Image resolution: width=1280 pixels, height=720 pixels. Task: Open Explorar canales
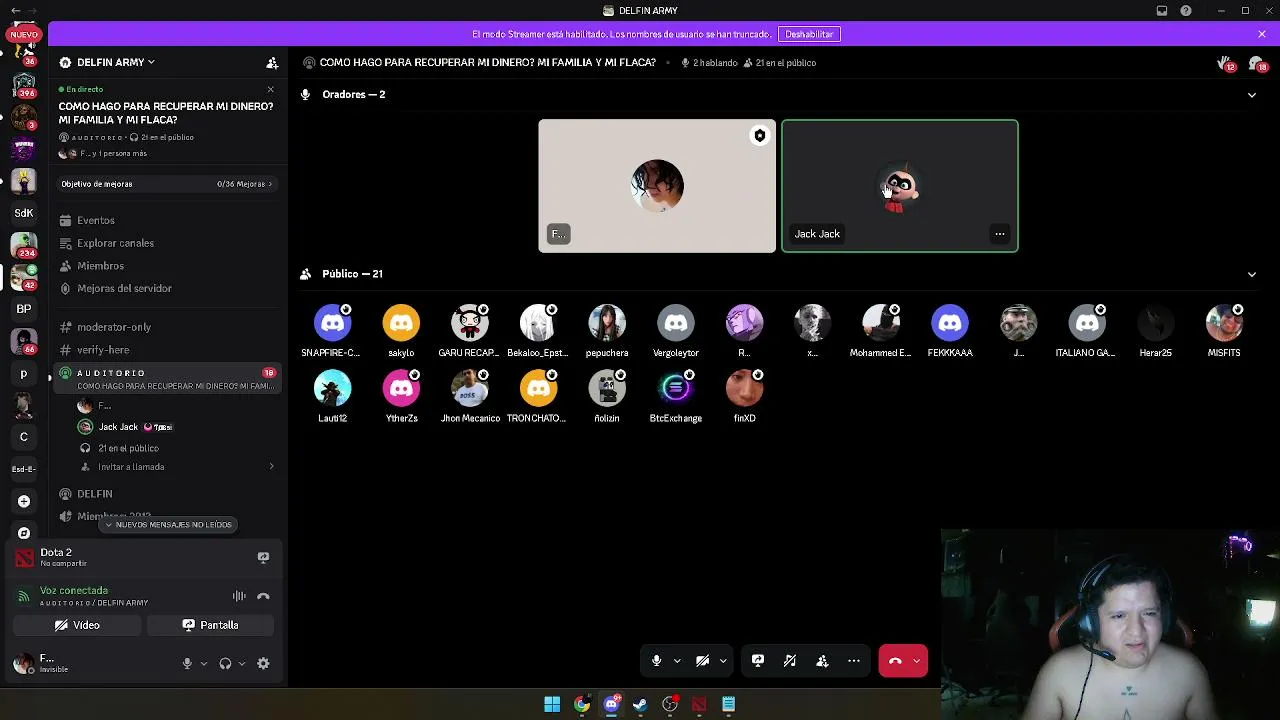tap(115, 243)
